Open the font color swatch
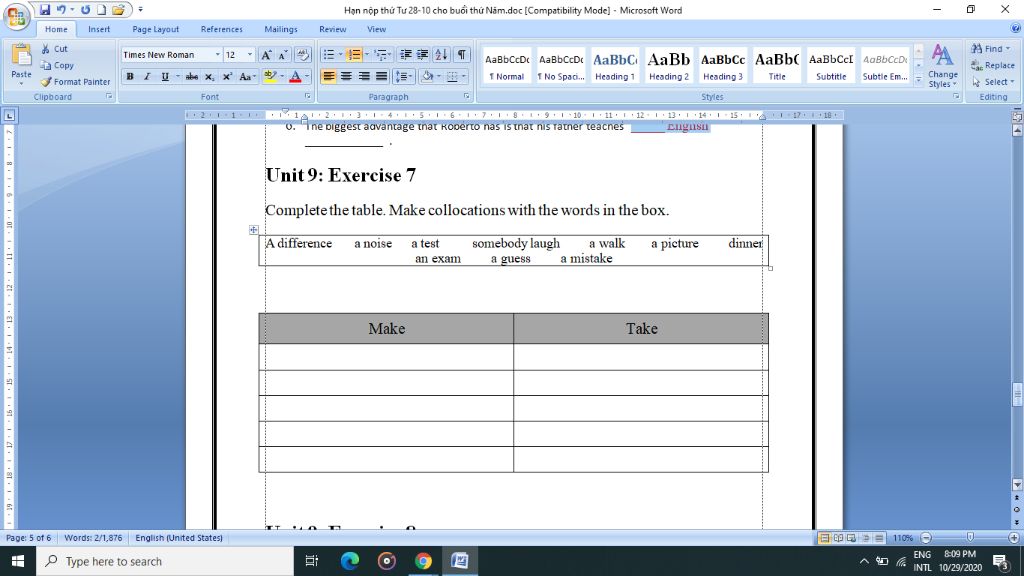 point(295,76)
